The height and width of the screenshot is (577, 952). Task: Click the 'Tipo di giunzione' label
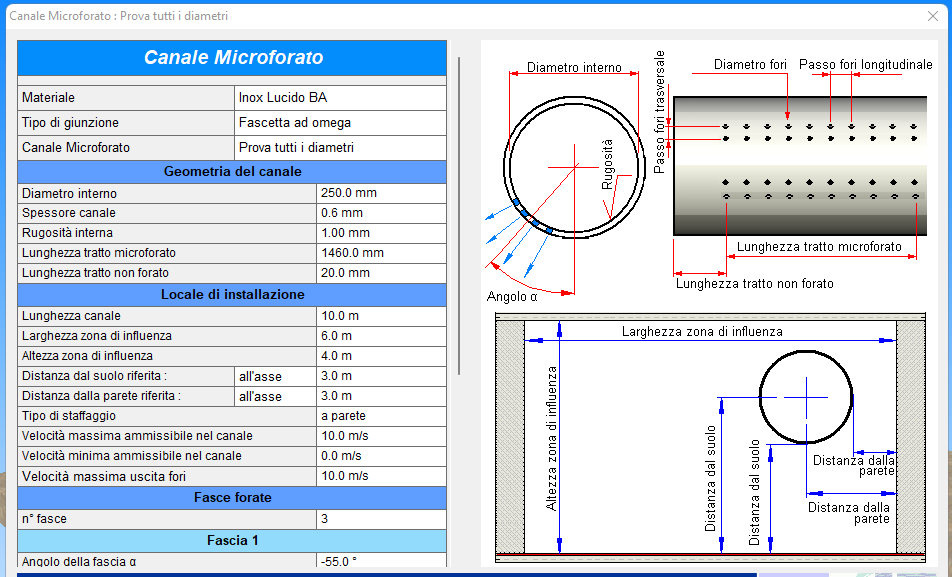tap(126, 123)
